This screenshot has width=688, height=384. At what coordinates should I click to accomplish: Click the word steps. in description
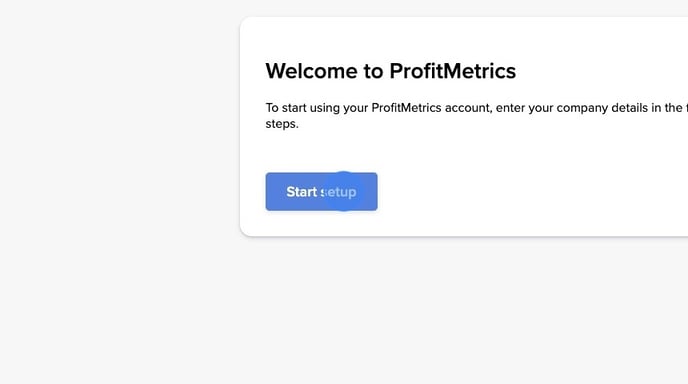(282, 124)
